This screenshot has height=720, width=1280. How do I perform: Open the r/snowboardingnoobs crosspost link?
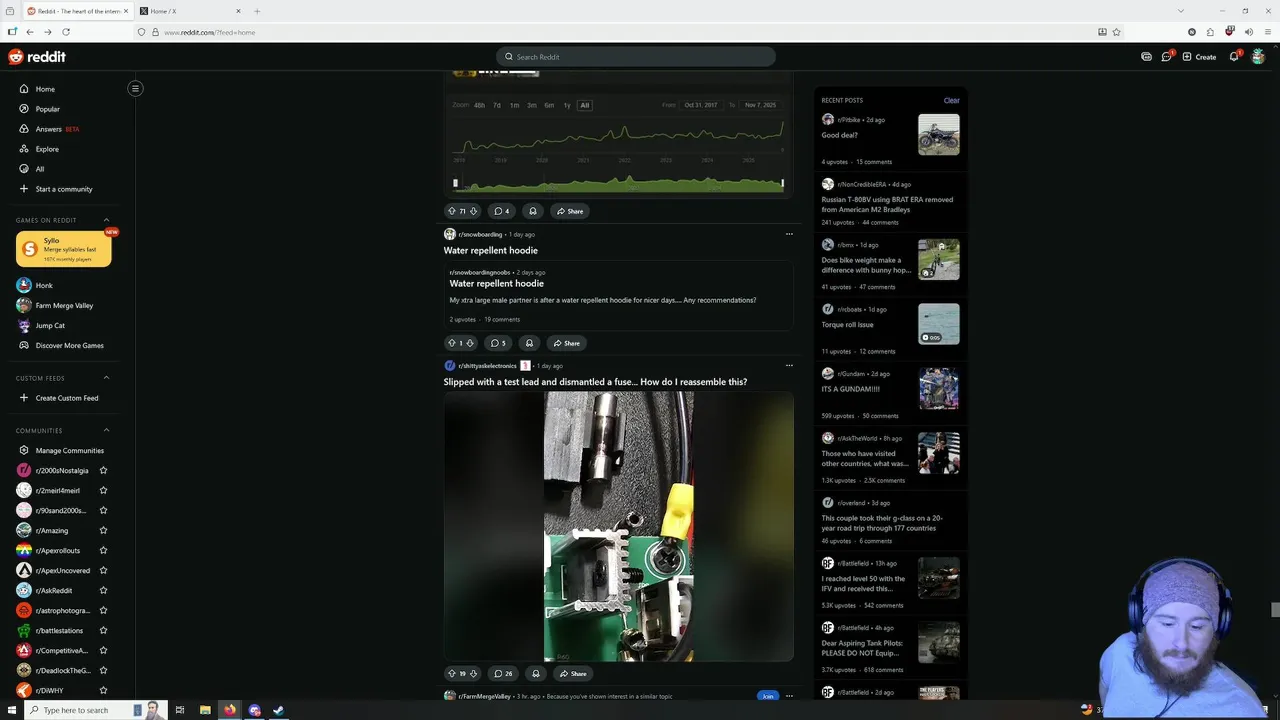click(480, 272)
